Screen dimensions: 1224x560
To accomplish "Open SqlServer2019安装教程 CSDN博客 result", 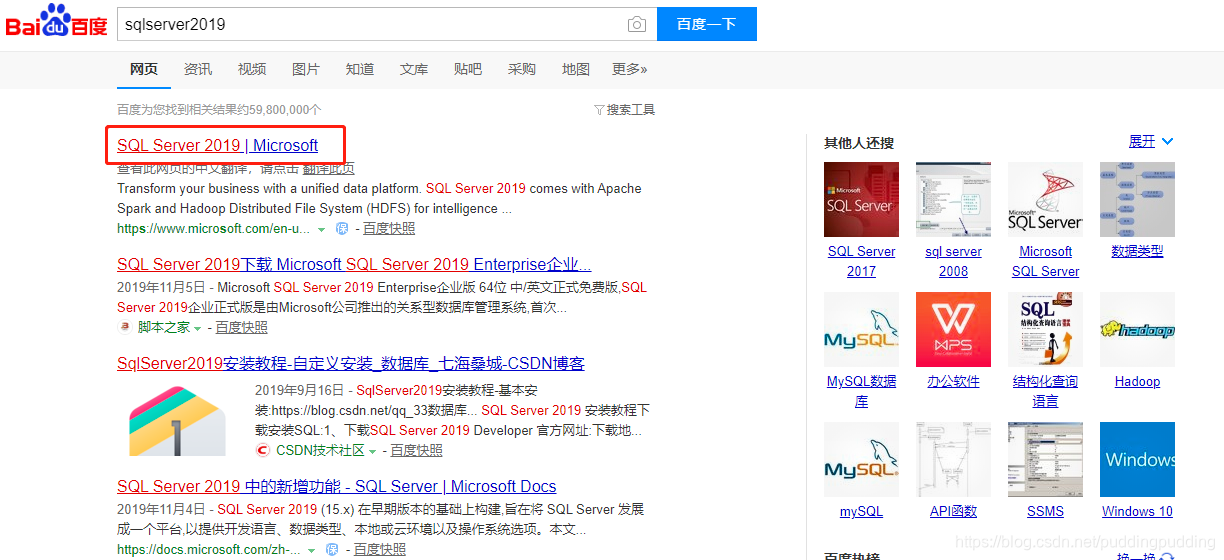I will click(x=351, y=363).
